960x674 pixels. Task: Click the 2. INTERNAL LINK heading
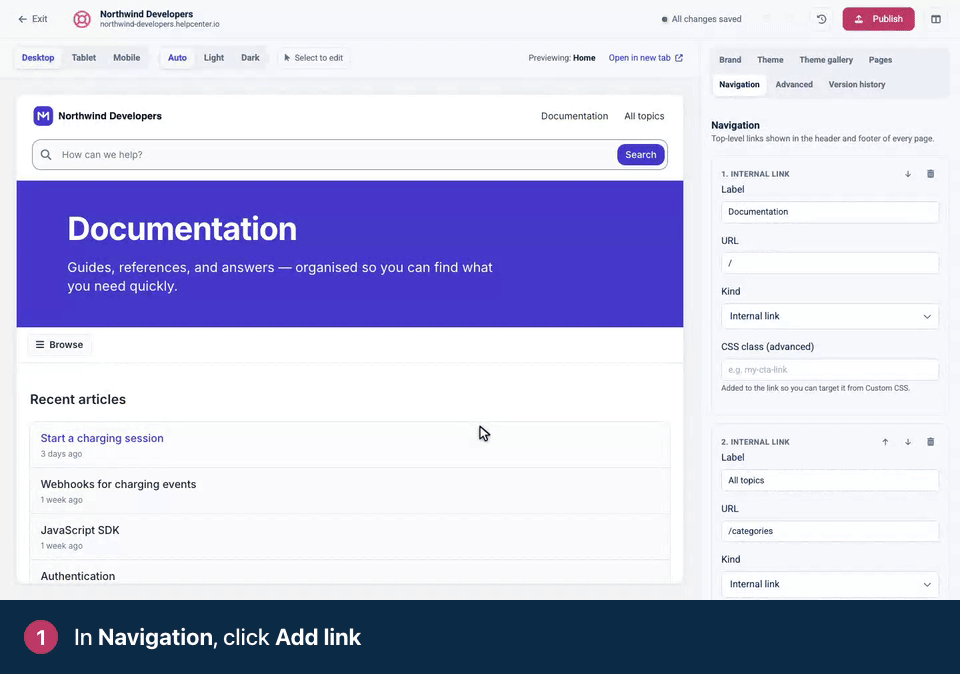(x=755, y=442)
